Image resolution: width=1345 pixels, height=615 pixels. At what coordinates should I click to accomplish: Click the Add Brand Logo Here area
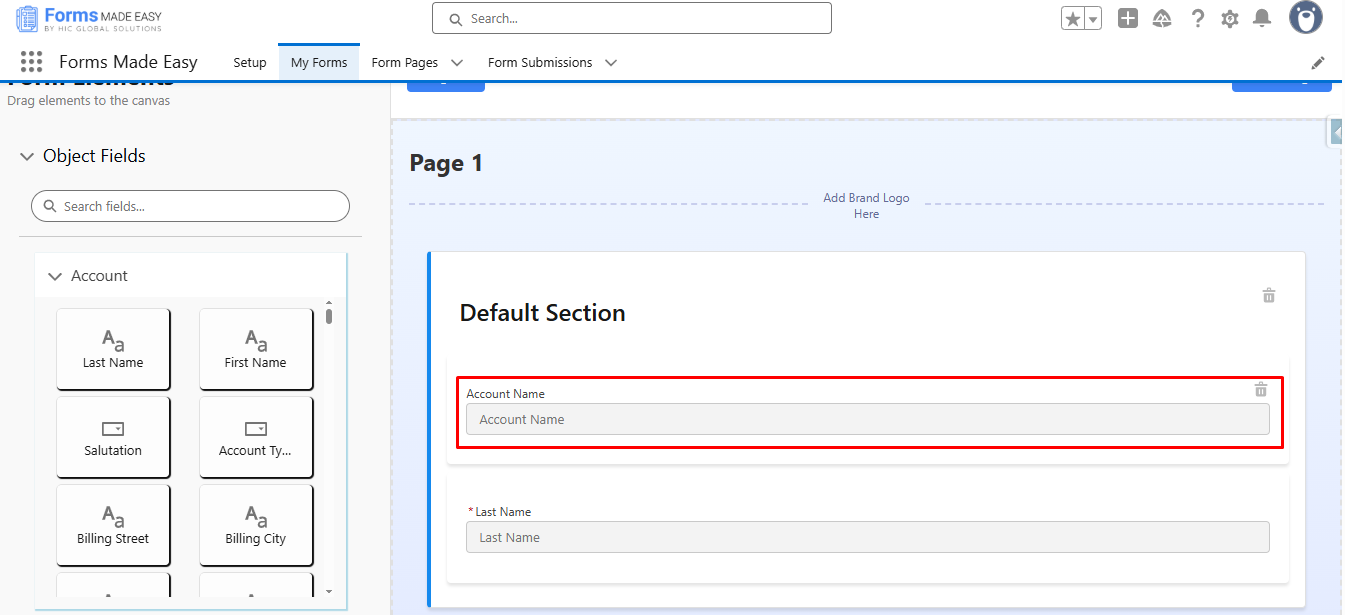coord(866,205)
